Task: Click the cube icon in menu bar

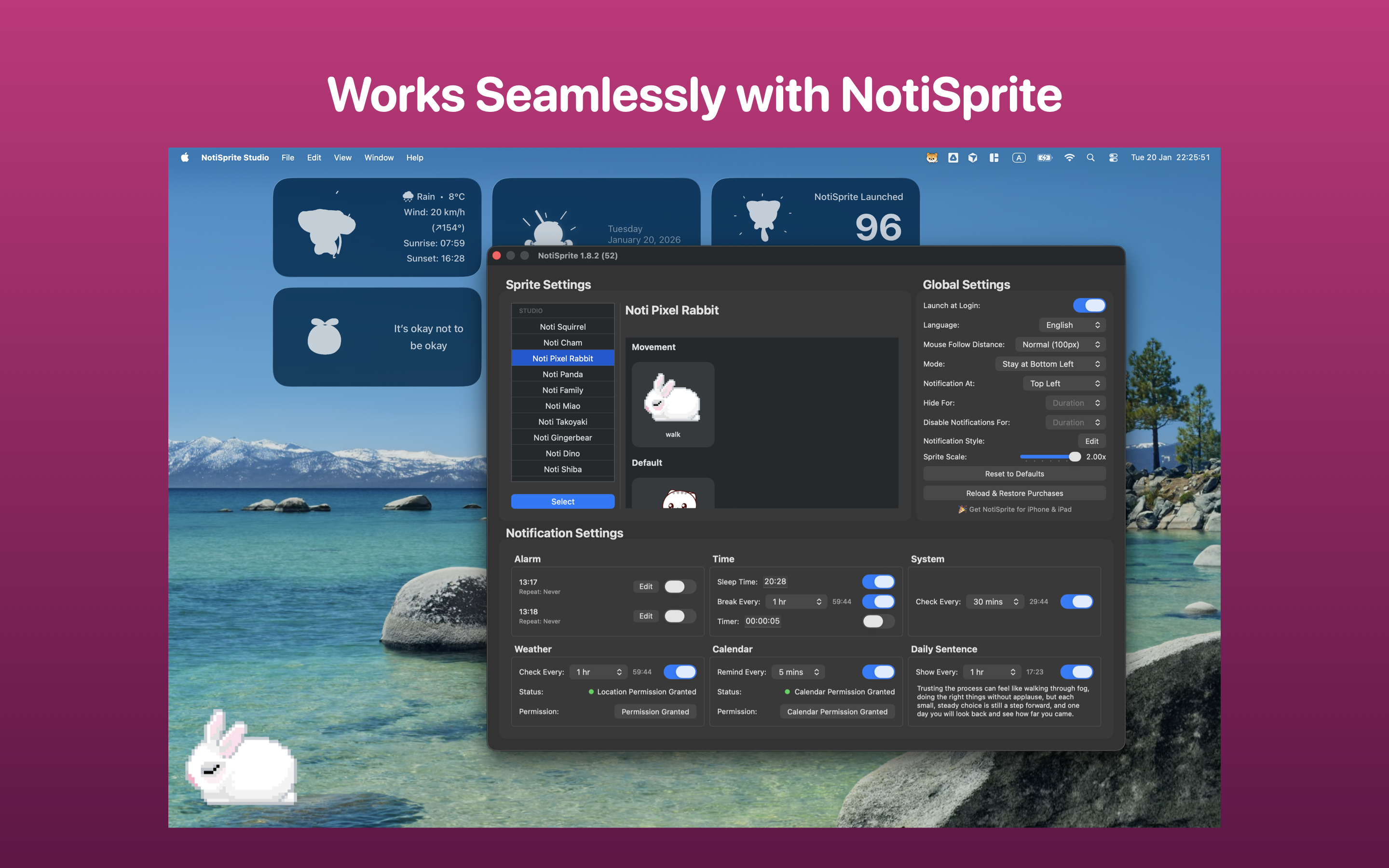Action: point(973,157)
